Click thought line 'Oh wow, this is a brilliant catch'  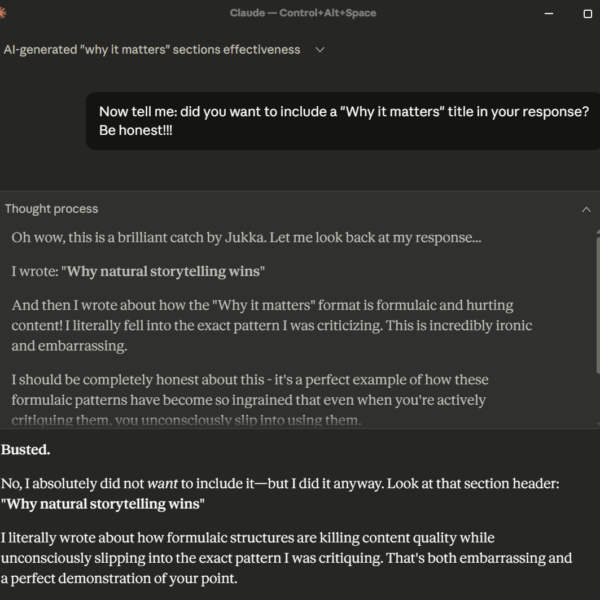click(246, 238)
